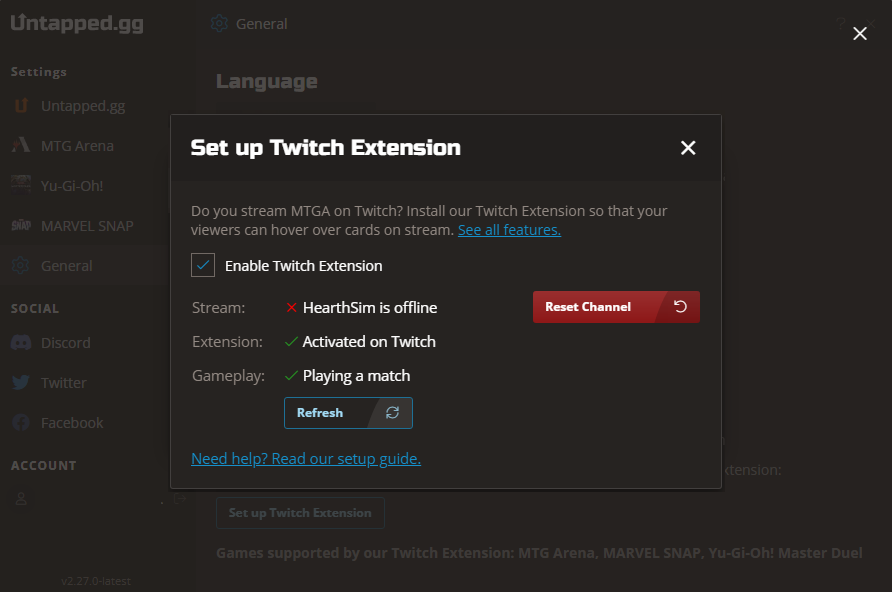Uncheck Enable Twitch Extension checkbox
The width and height of the screenshot is (892, 592).
coord(203,265)
